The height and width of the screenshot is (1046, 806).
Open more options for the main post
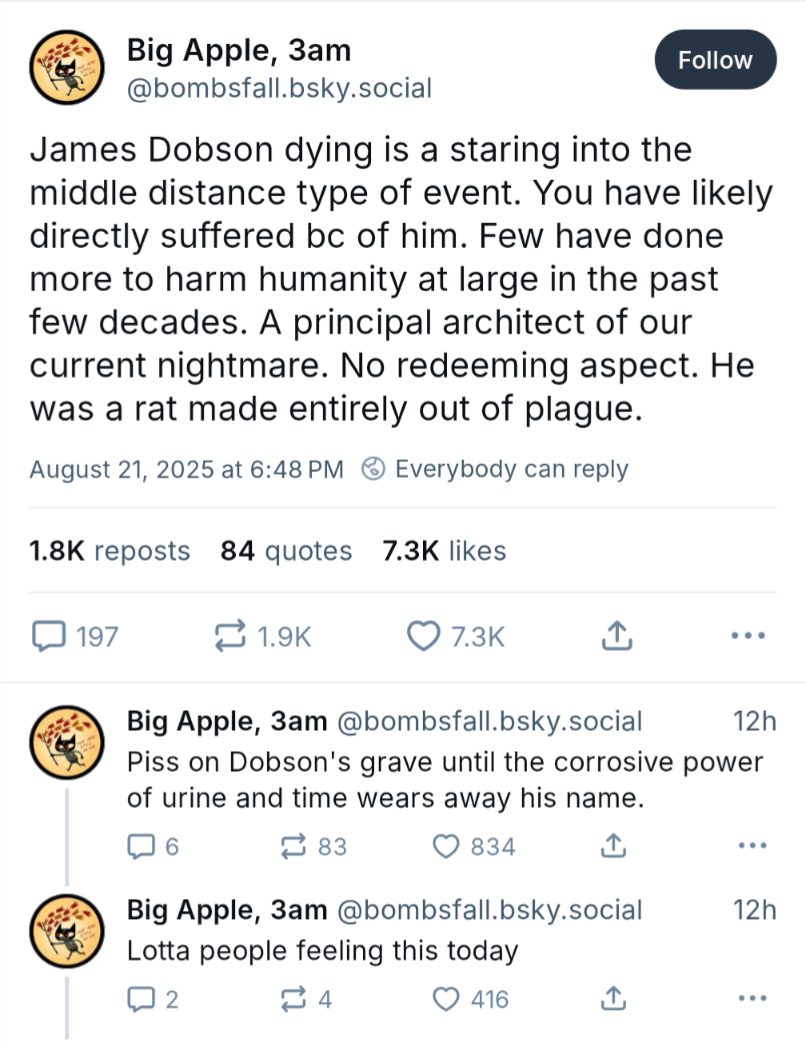click(748, 636)
